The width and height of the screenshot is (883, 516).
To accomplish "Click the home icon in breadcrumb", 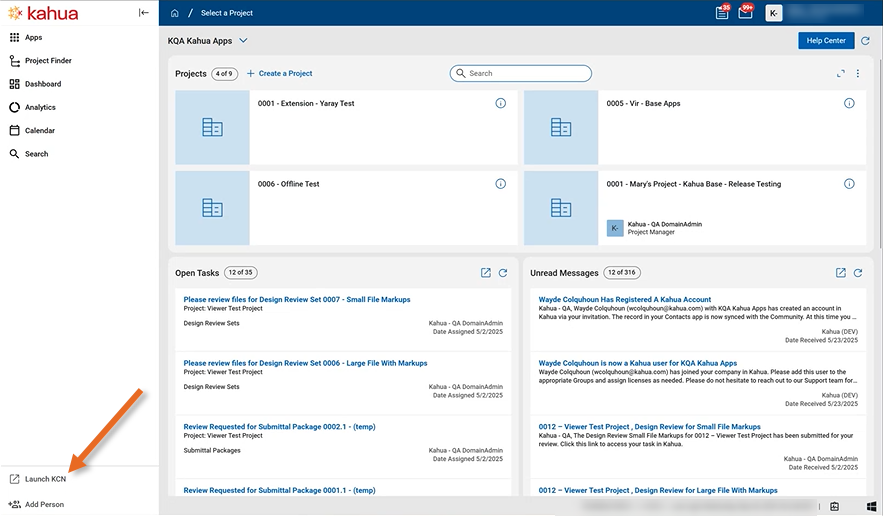I will 175,13.
